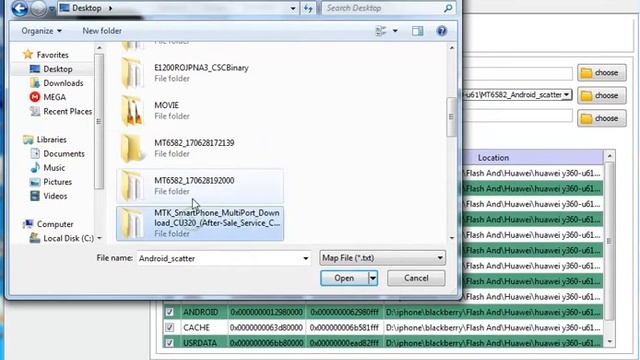The width and height of the screenshot is (640, 360).
Task: Open the Map File (*.txt) filter dropdown
Action: point(382,258)
